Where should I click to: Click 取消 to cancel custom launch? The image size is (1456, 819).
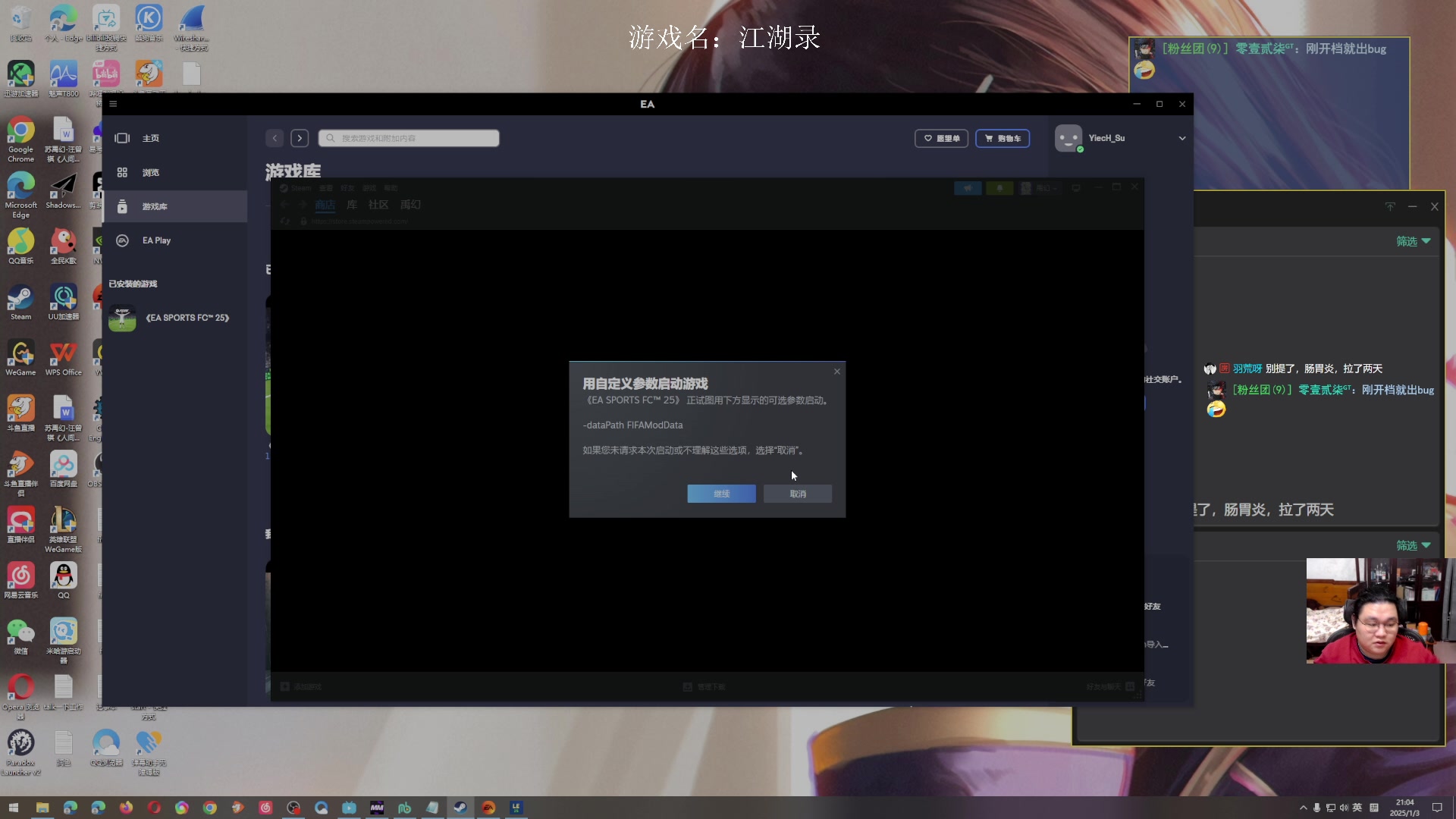tap(797, 494)
